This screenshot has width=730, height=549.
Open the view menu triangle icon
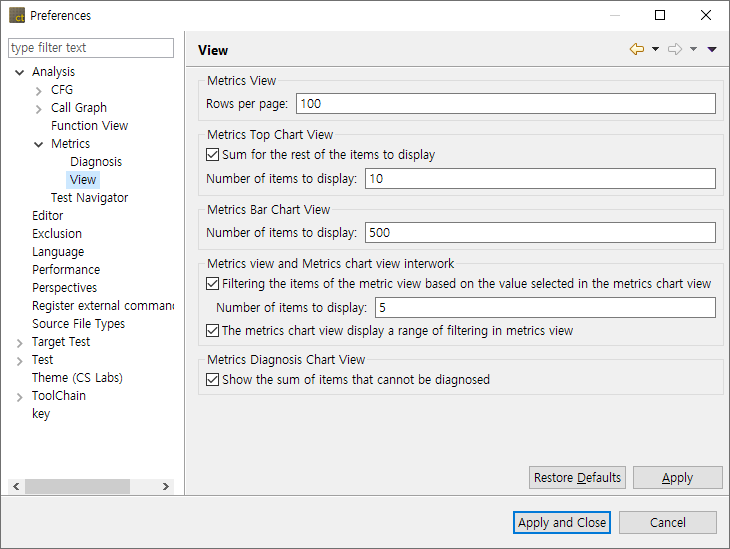tap(712, 49)
